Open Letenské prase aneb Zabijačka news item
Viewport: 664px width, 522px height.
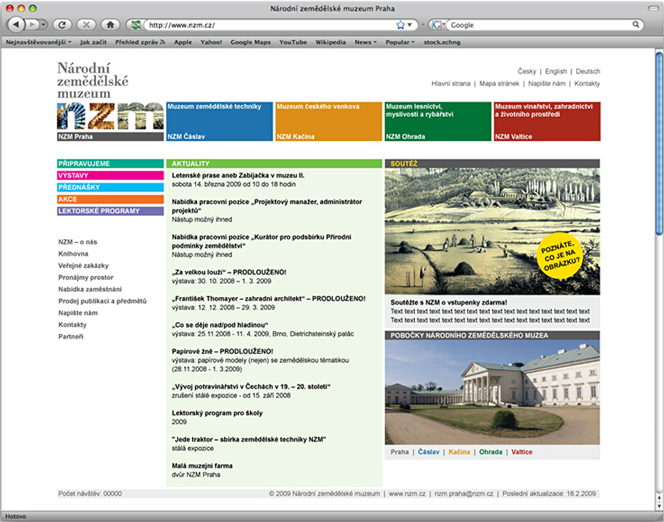[238, 175]
